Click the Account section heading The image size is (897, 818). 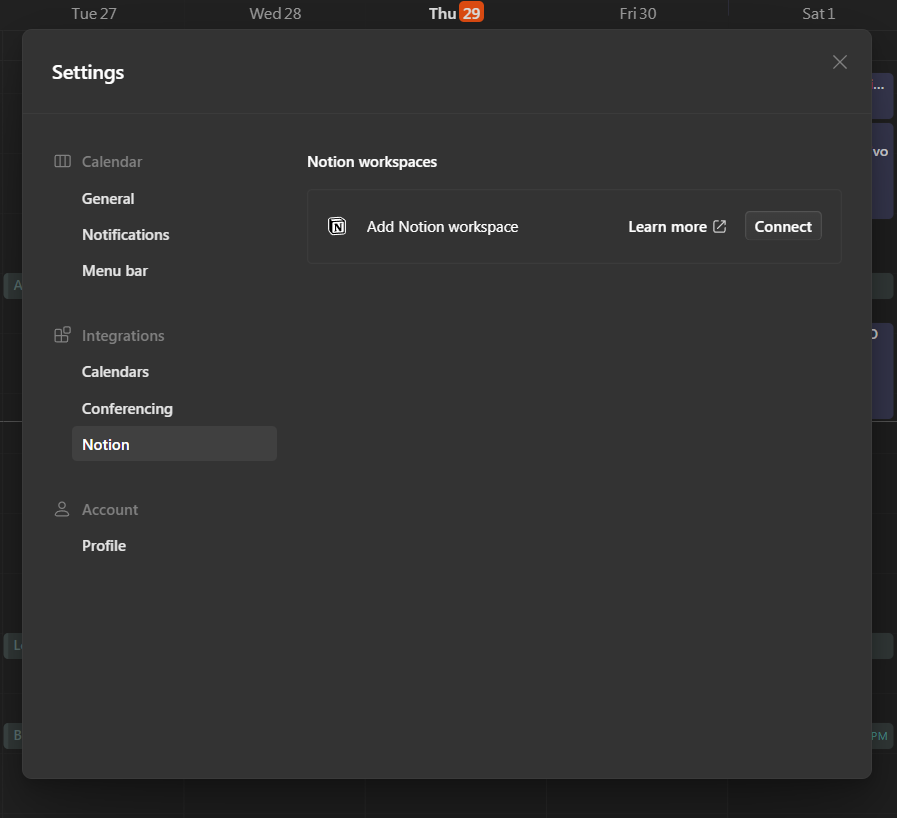pyautogui.click(x=110, y=510)
